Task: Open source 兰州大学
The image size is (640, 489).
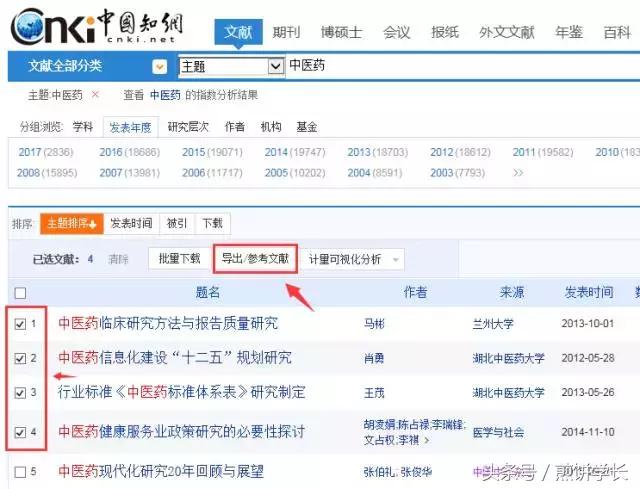Action: coord(493,324)
